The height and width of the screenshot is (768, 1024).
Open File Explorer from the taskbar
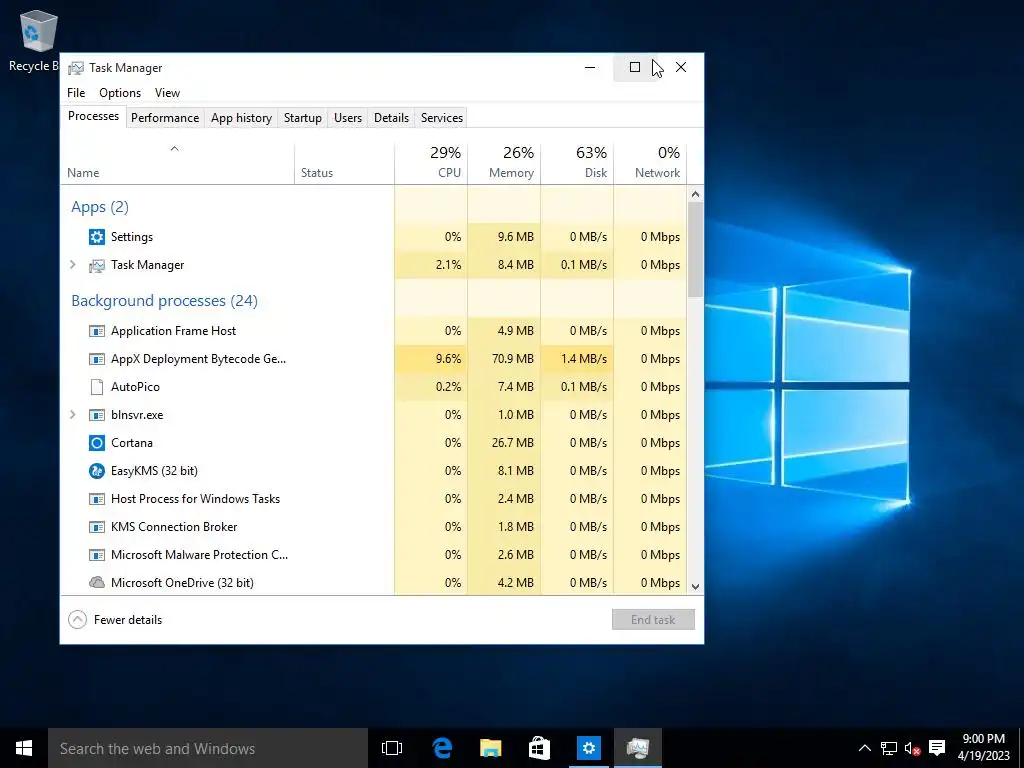tap(490, 748)
